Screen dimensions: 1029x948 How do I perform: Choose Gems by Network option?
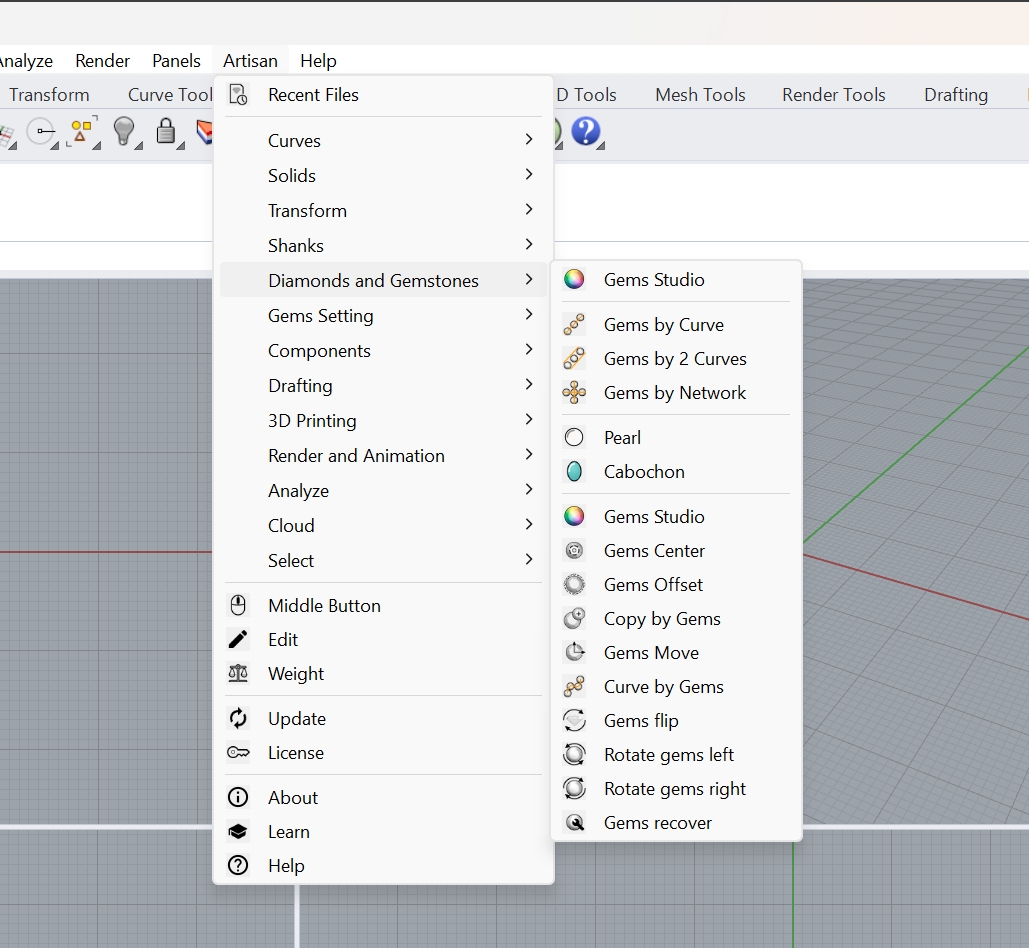pyautogui.click(x=674, y=393)
